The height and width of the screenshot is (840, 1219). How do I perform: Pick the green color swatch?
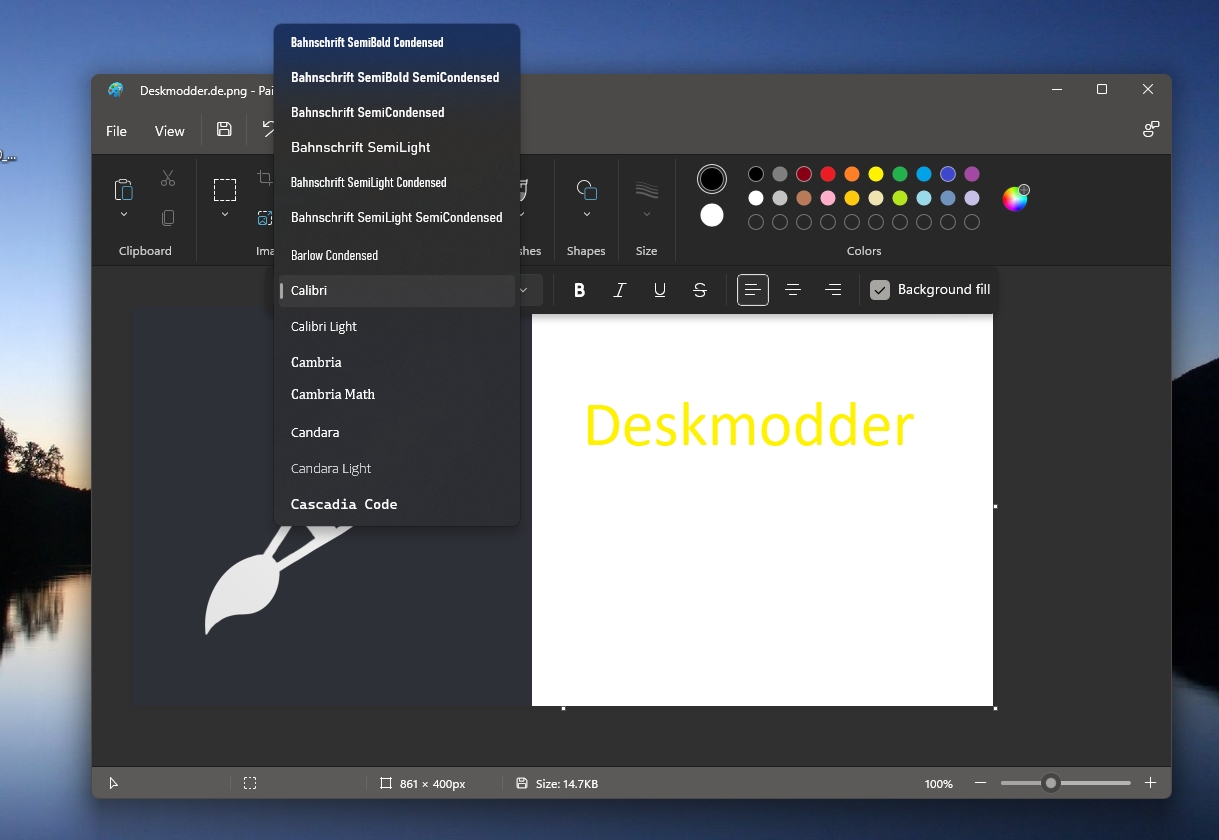tap(900, 174)
